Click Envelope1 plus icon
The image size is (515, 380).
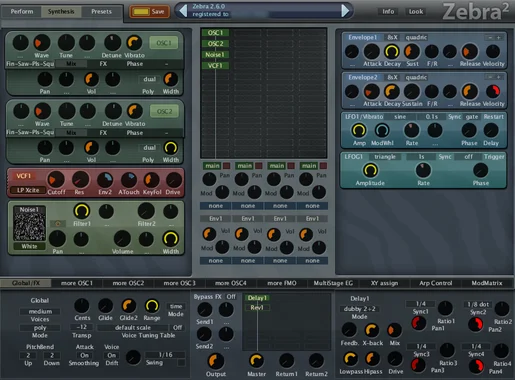click(x=499, y=38)
